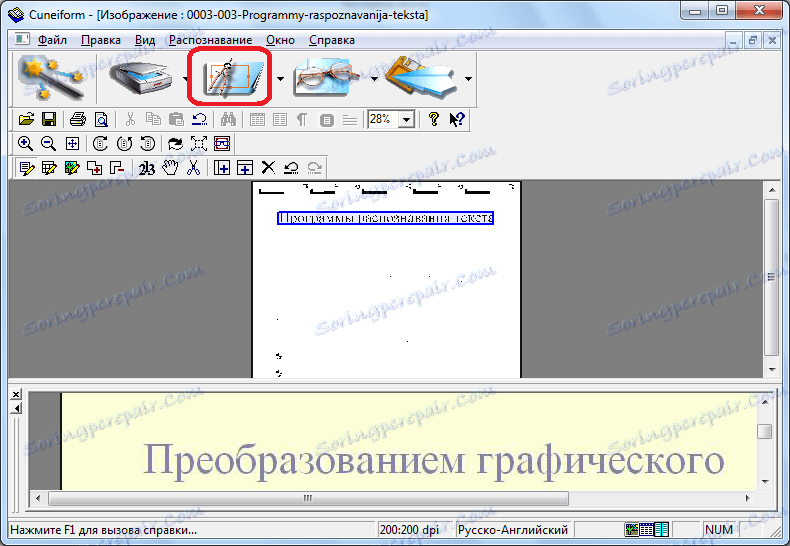790x546 pixels.
Task: Click the status bar table layout icon
Action: point(646,529)
